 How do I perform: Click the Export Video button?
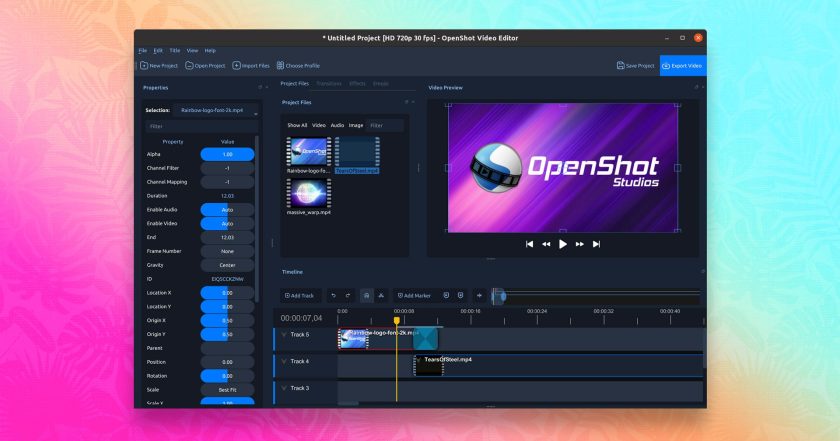point(682,66)
